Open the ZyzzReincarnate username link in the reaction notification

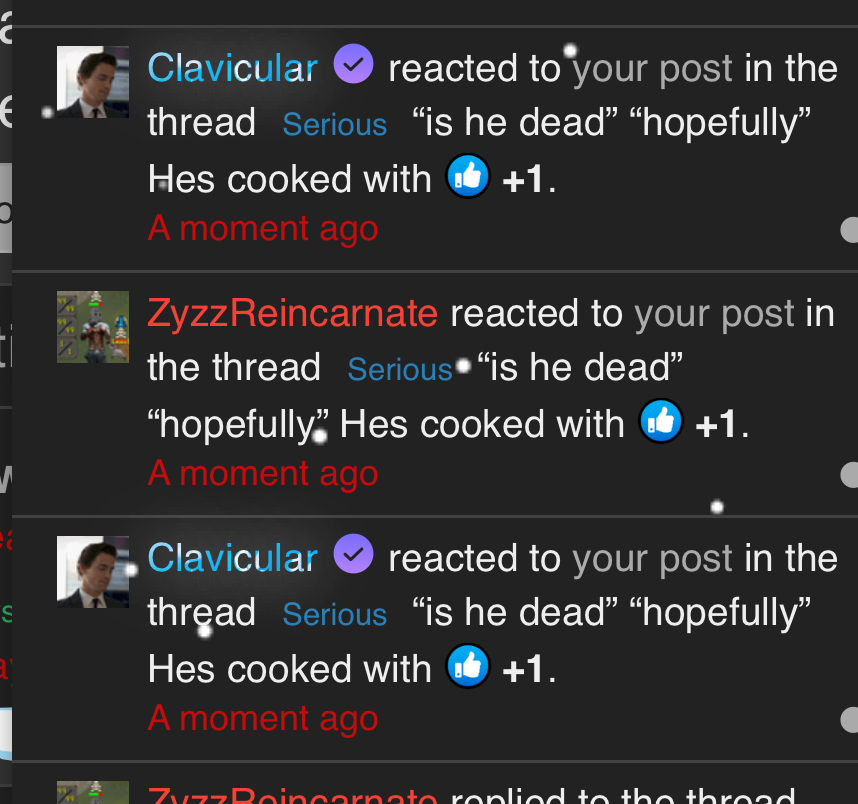tap(293, 313)
